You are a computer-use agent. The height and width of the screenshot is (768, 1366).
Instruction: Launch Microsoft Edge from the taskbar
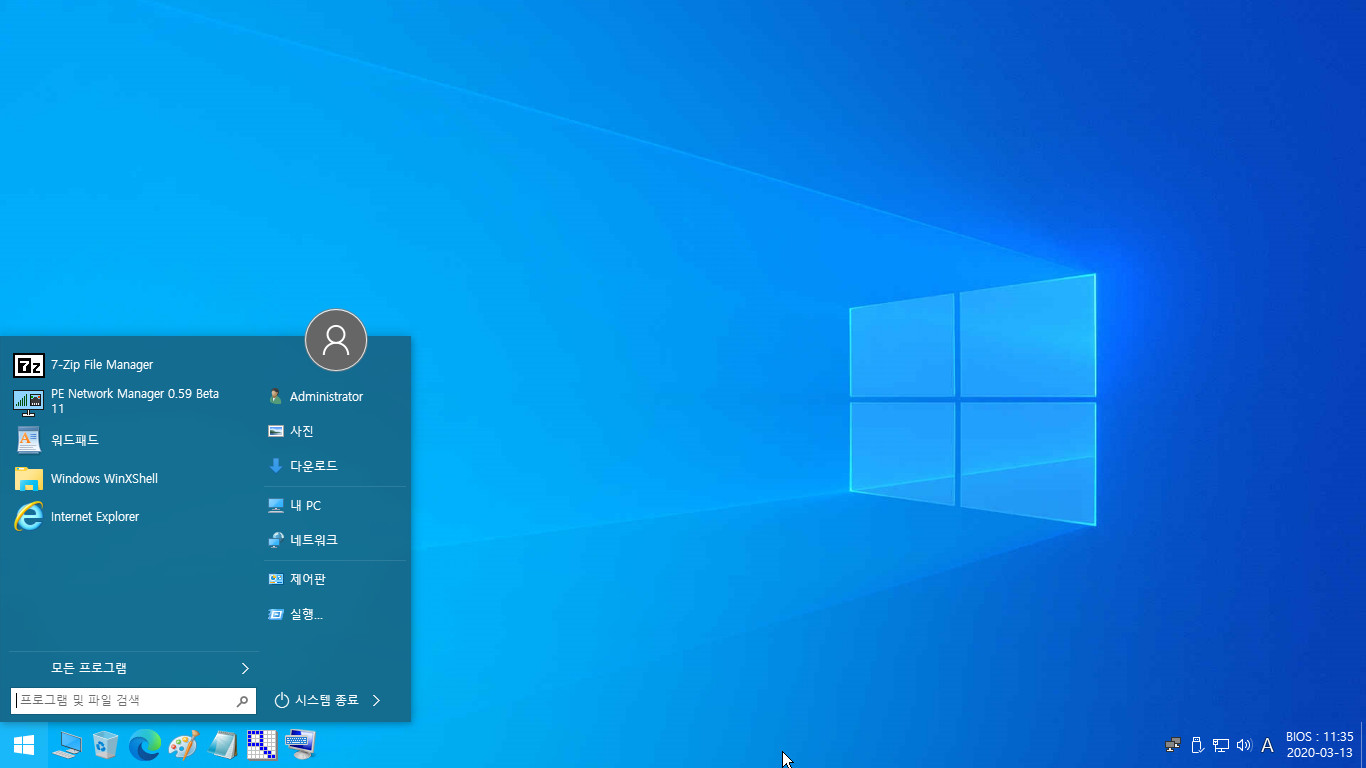[x=145, y=745]
